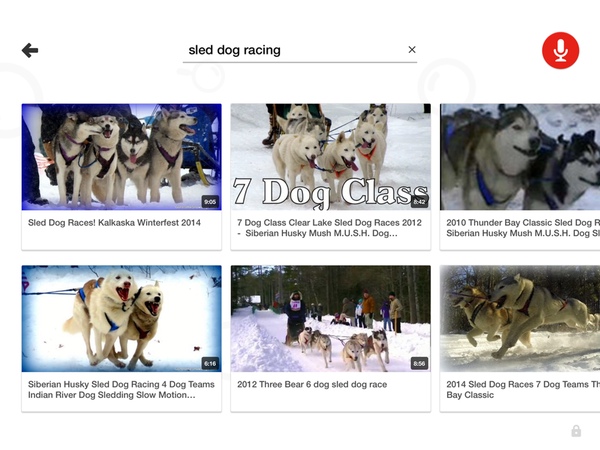The height and width of the screenshot is (450, 600).
Task: Open the 2010 Thunder Bay Classic video thumbnail
Action: coord(520,157)
